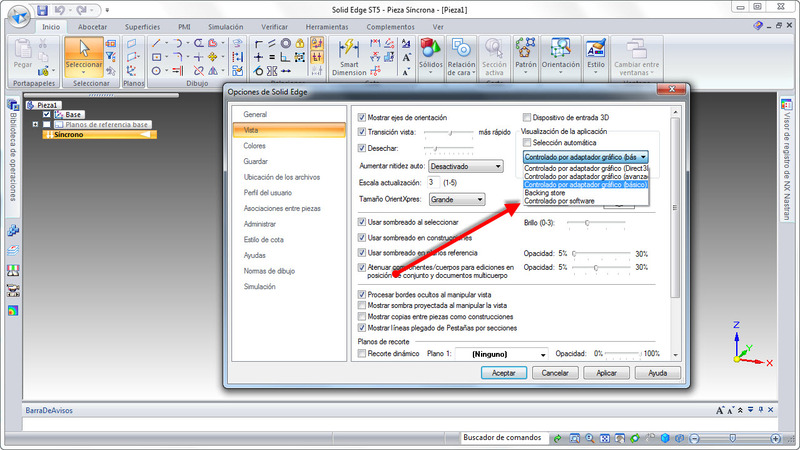The image size is (800, 450).
Task: Click the Ayuda button
Action: [x=658, y=373]
